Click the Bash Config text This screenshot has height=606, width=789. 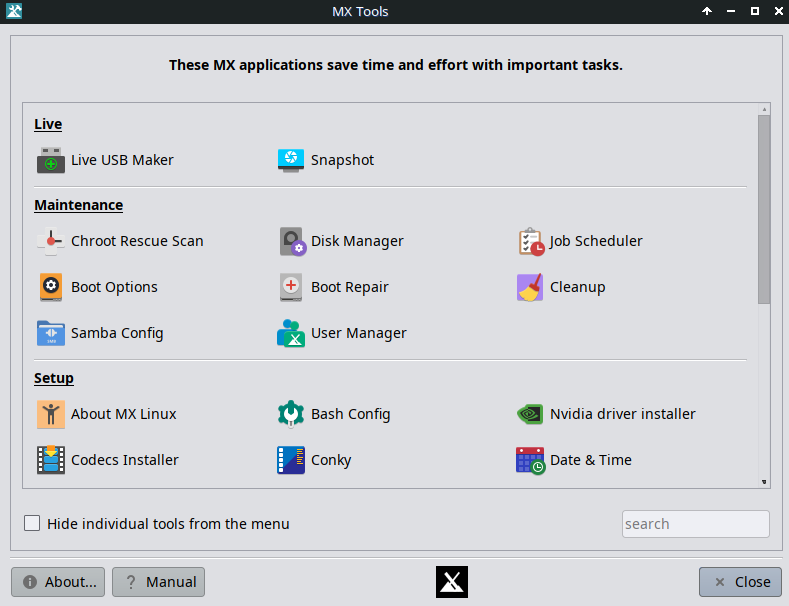pyautogui.click(x=351, y=414)
